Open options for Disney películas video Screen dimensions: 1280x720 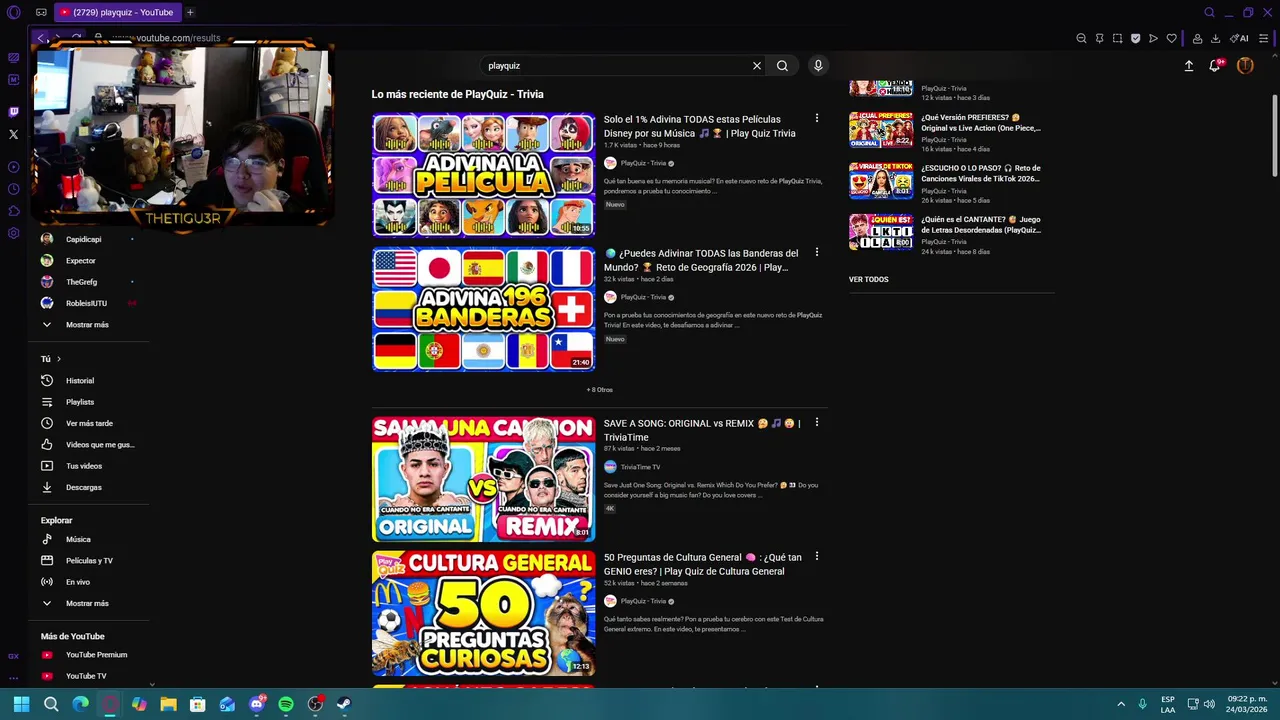click(x=816, y=118)
